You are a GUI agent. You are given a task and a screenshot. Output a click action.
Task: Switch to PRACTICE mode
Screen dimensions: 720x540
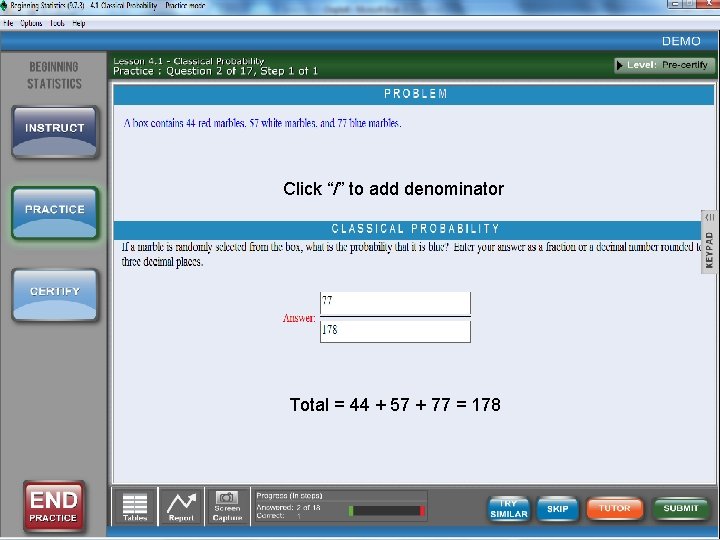coord(55,213)
